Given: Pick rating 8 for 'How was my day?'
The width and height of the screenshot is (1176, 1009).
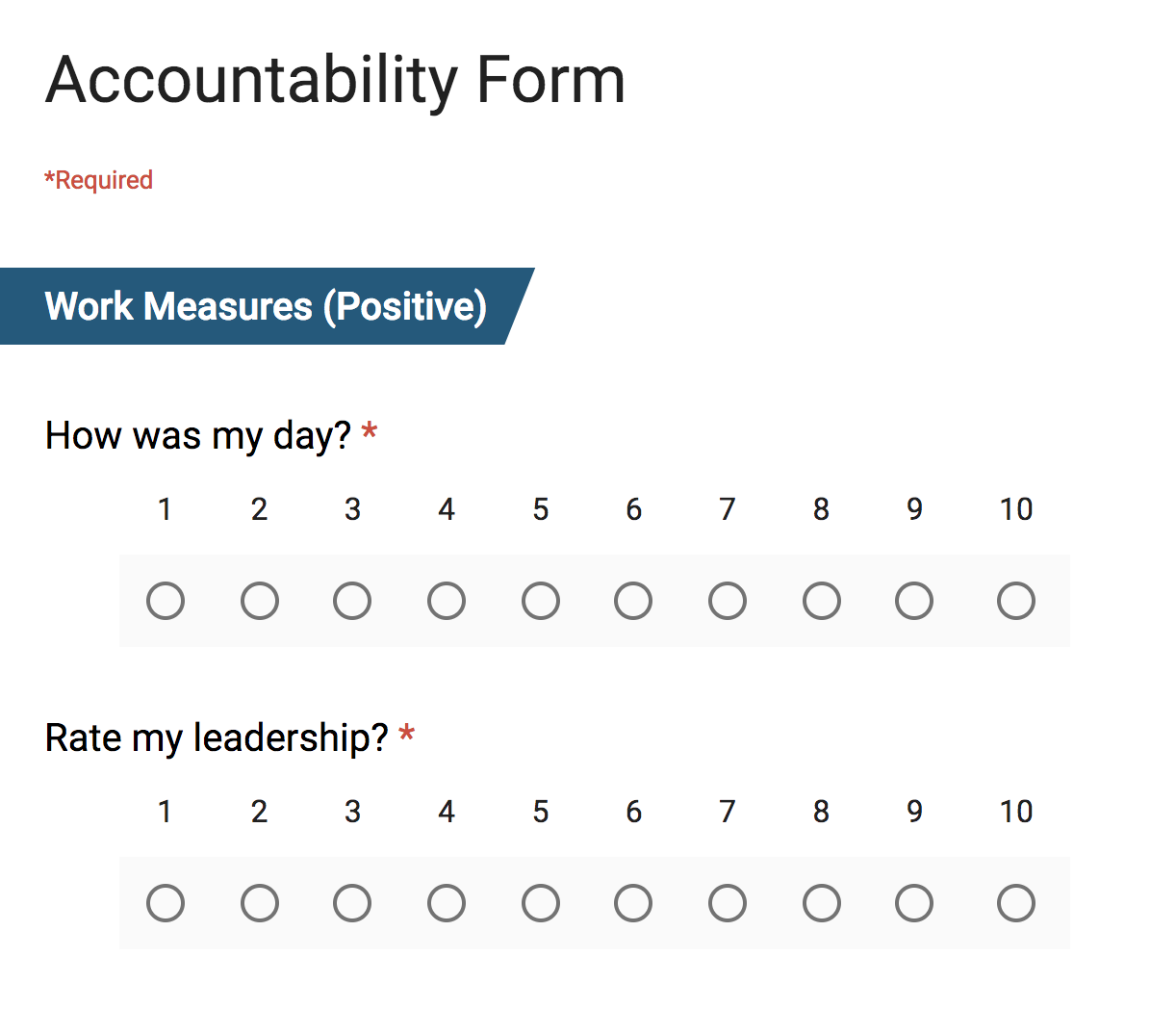Looking at the screenshot, I should 822,601.
